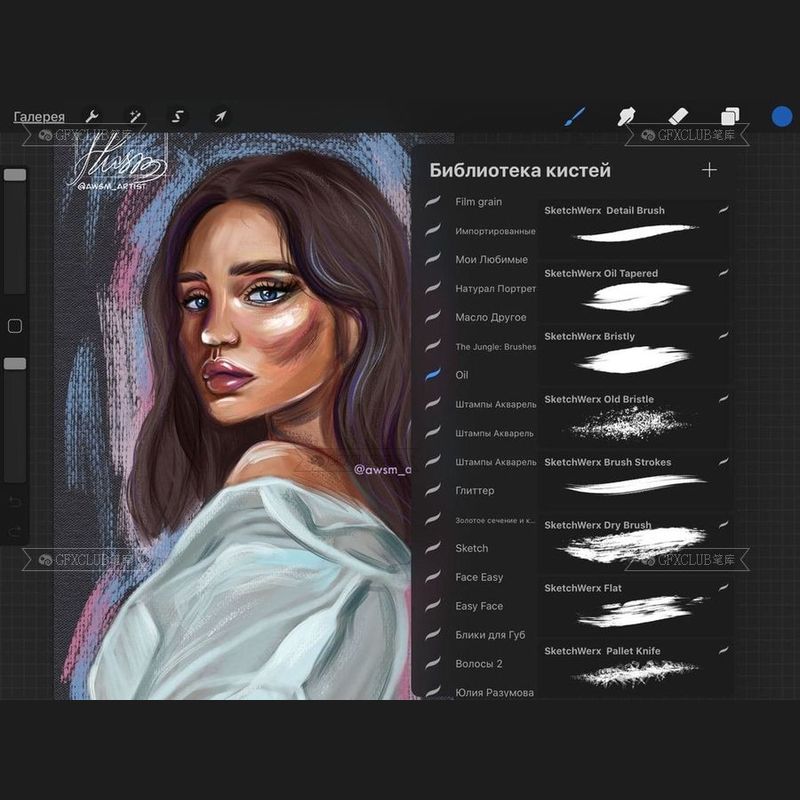Open the Actions wrench menu
Viewport: 800px width, 800px height.
tap(92, 116)
